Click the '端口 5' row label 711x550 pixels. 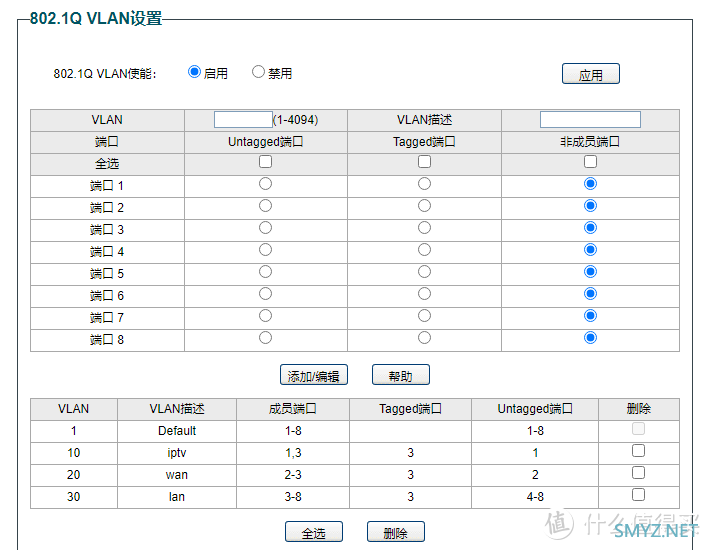pos(107,274)
